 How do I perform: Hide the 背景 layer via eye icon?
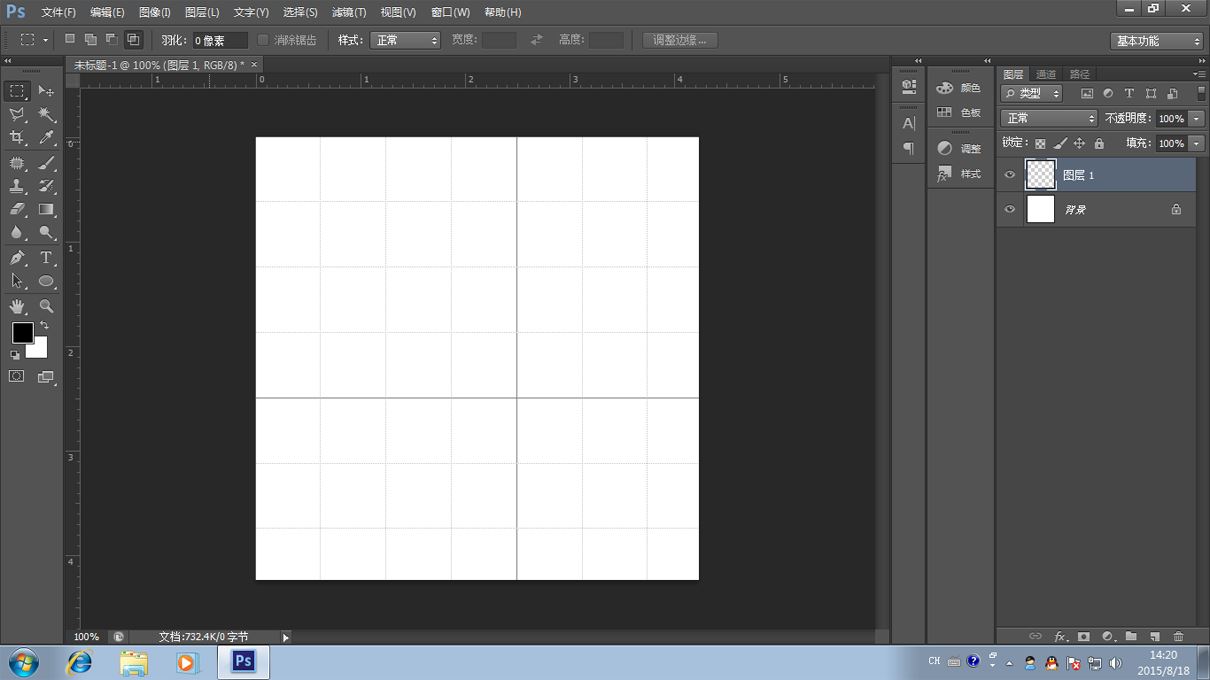coord(1009,209)
